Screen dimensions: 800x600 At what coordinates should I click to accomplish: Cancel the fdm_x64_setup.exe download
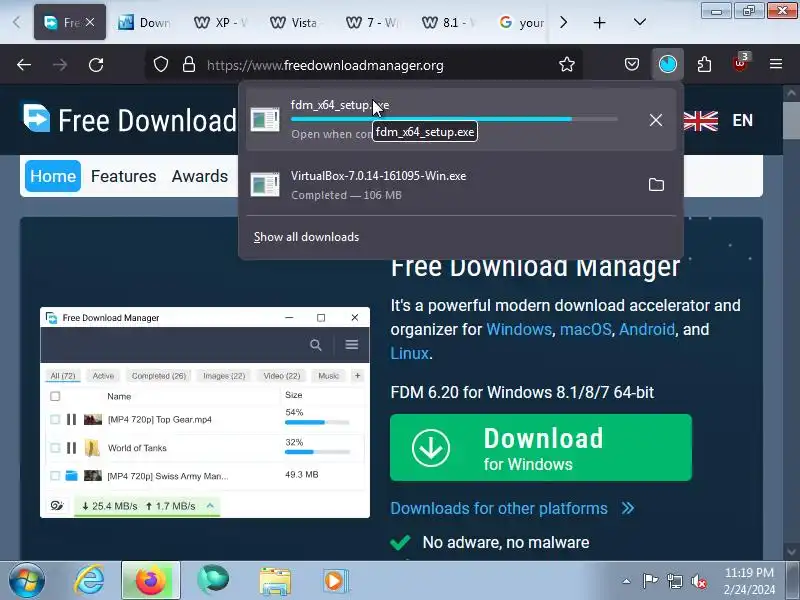656,120
